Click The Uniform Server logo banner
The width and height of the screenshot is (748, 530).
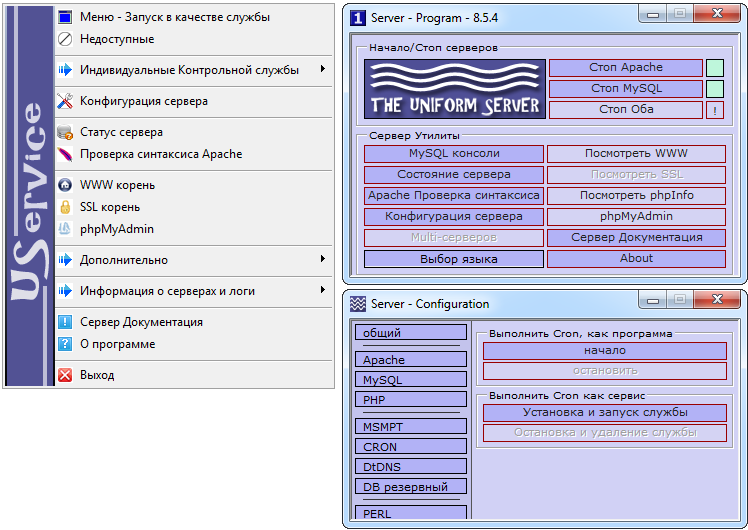click(455, 89)
